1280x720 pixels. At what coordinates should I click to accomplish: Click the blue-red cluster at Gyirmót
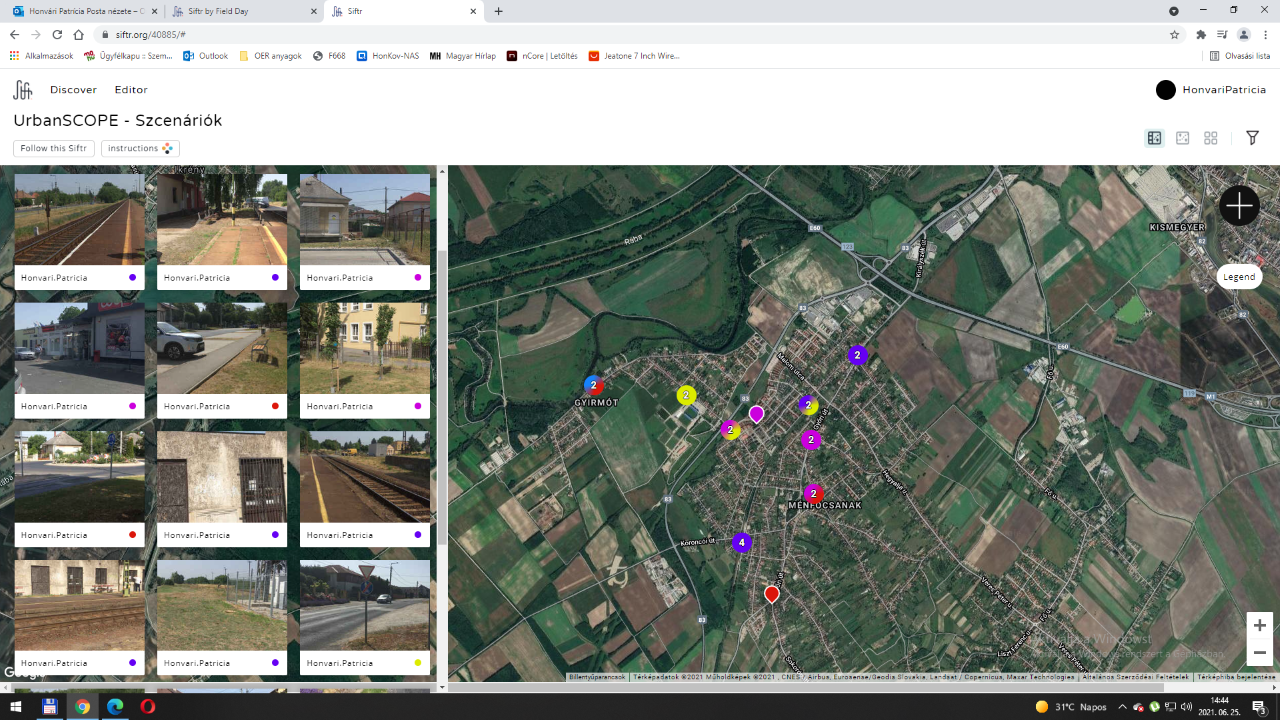(593, 385)
